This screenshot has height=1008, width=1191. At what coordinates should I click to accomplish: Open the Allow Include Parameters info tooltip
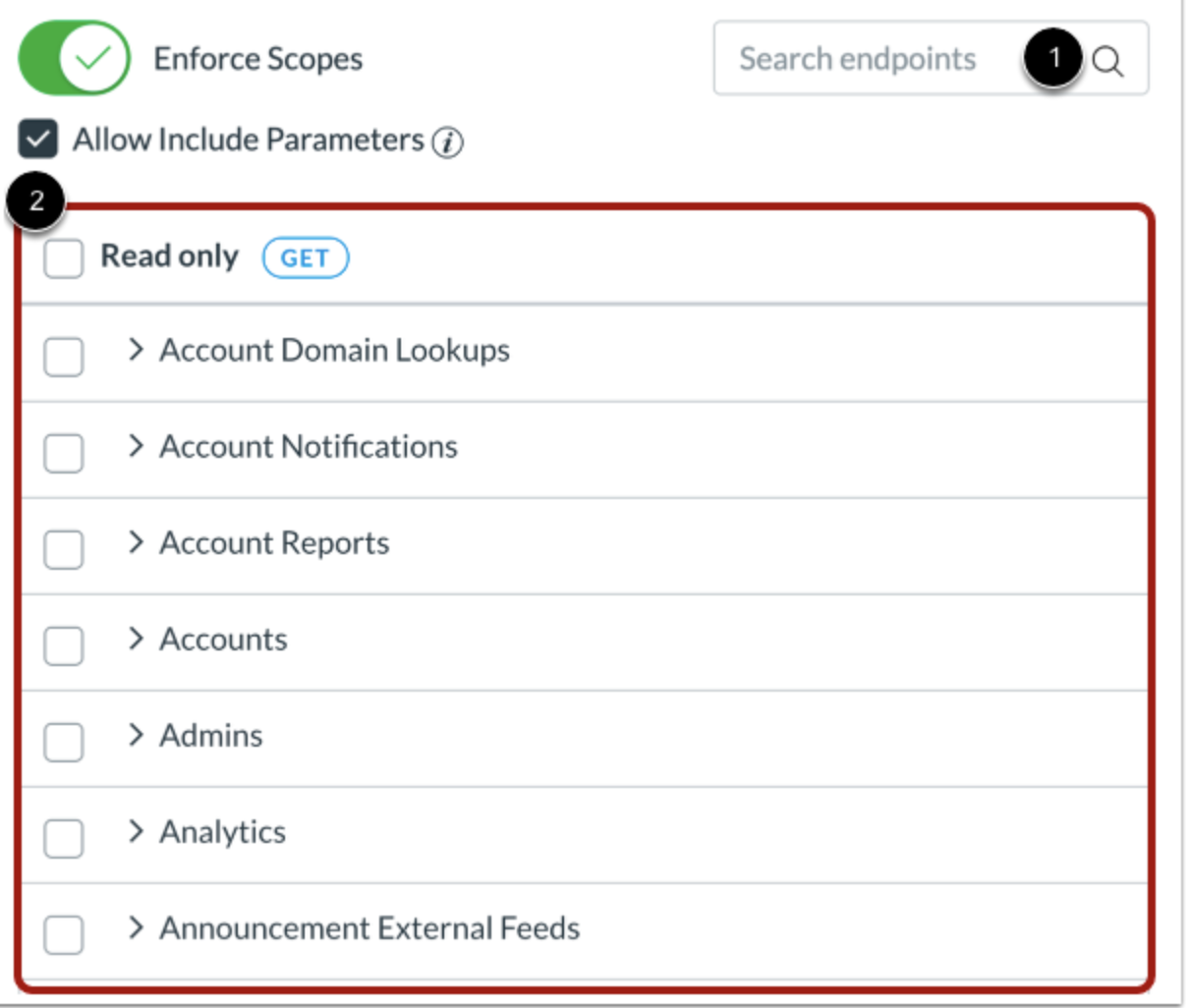coord(448,140)
